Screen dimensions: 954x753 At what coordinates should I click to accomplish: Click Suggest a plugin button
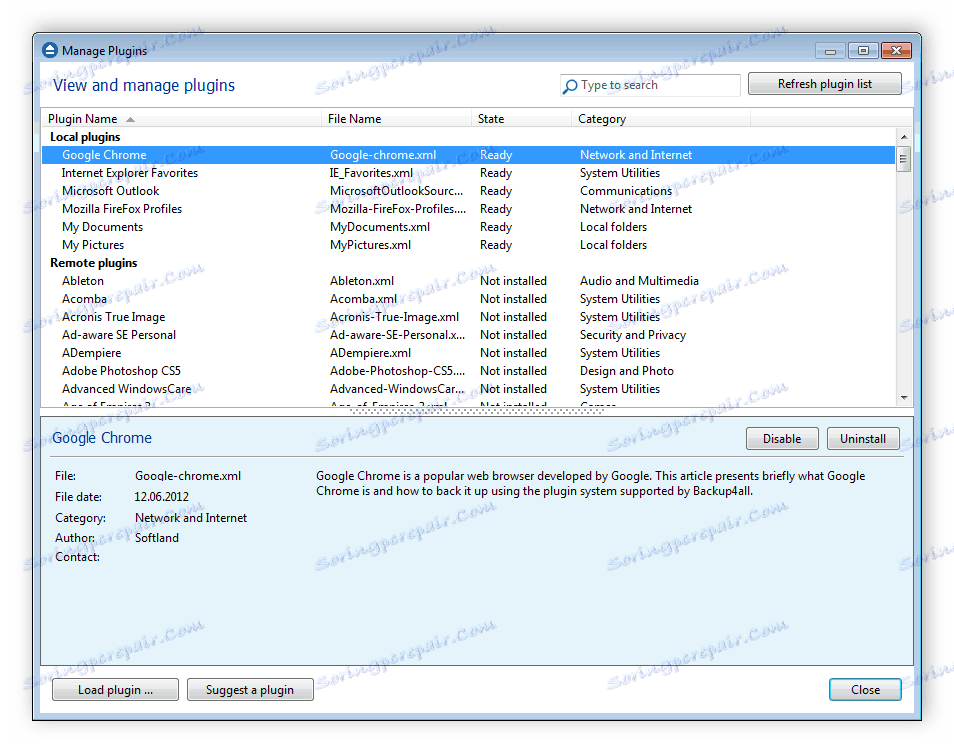pos(250,690)
